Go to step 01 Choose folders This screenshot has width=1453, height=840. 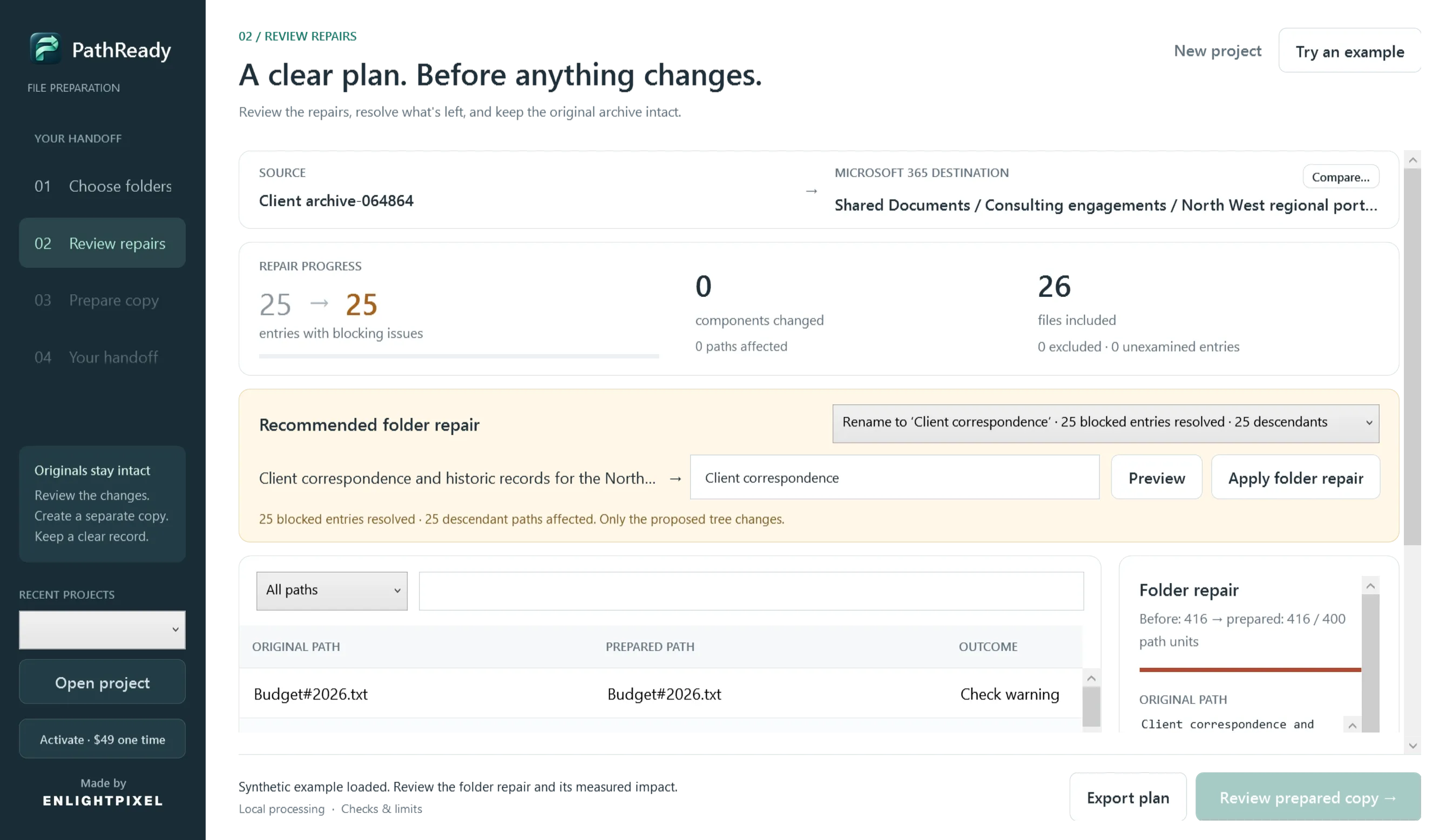(103, 186)
